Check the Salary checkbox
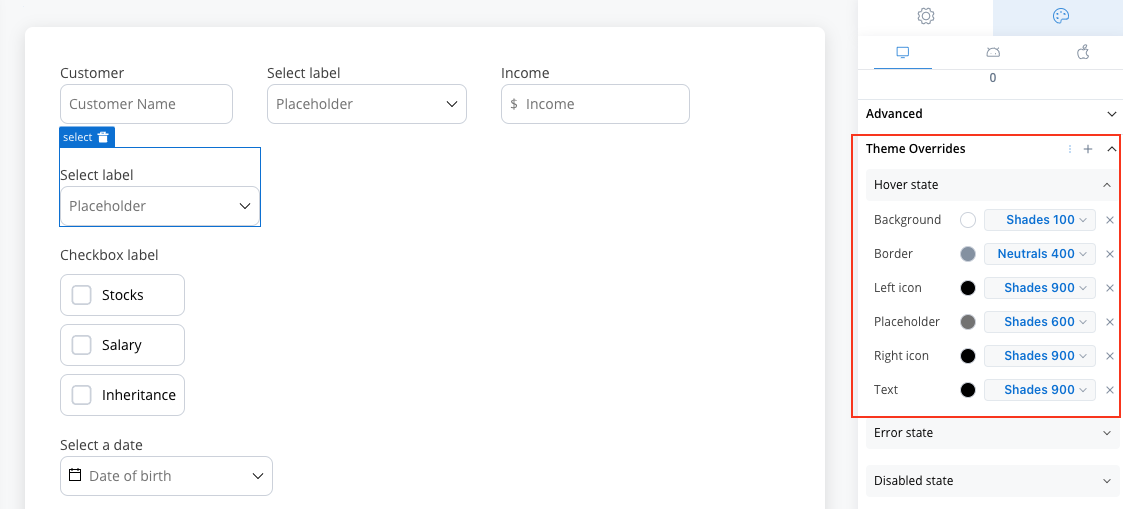 pyautogui.click(x=82, y=345)
